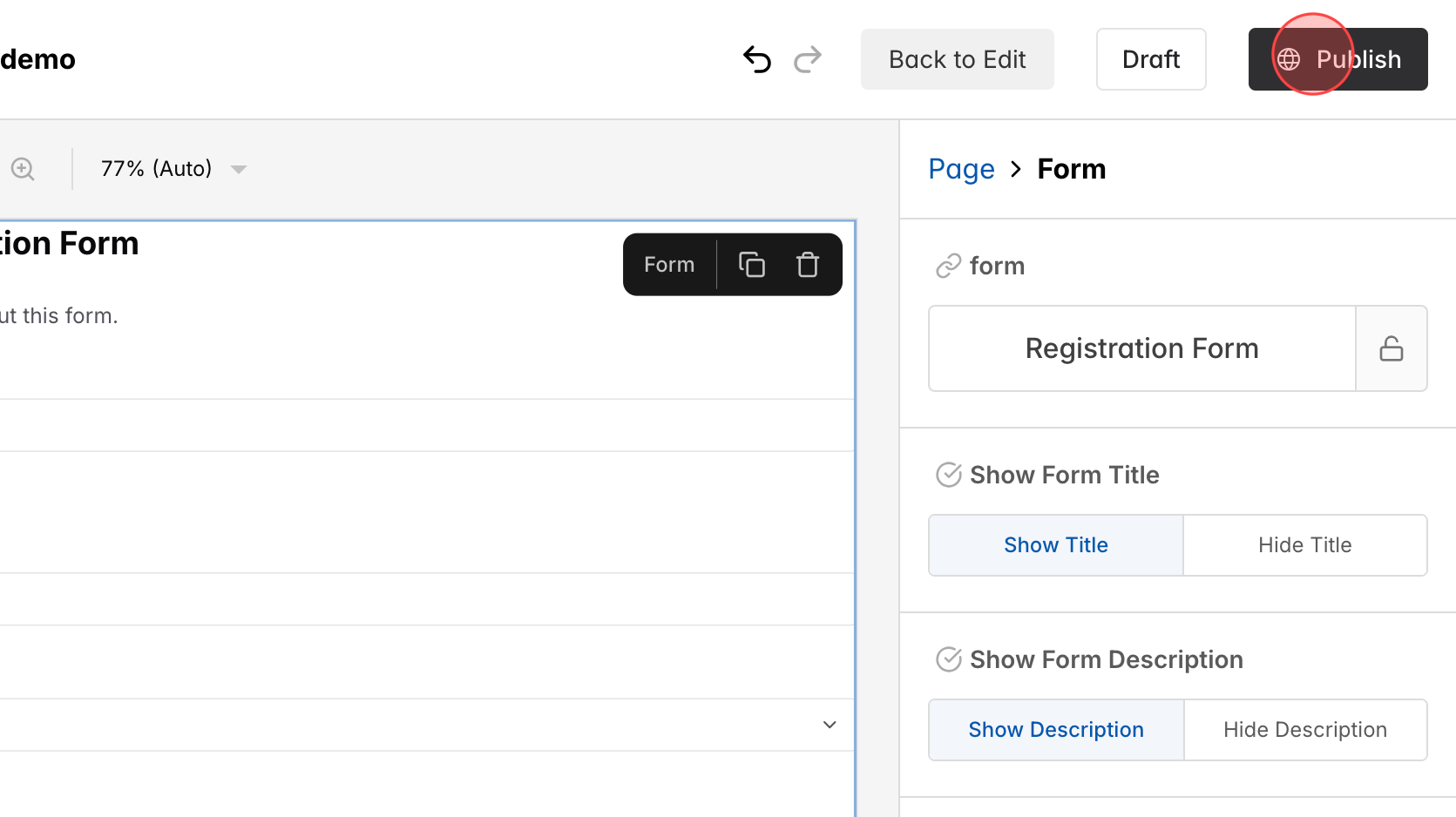This screenshot has width=1456, height=817.
Task: Switch to Hide Description
Action: 1304,729
